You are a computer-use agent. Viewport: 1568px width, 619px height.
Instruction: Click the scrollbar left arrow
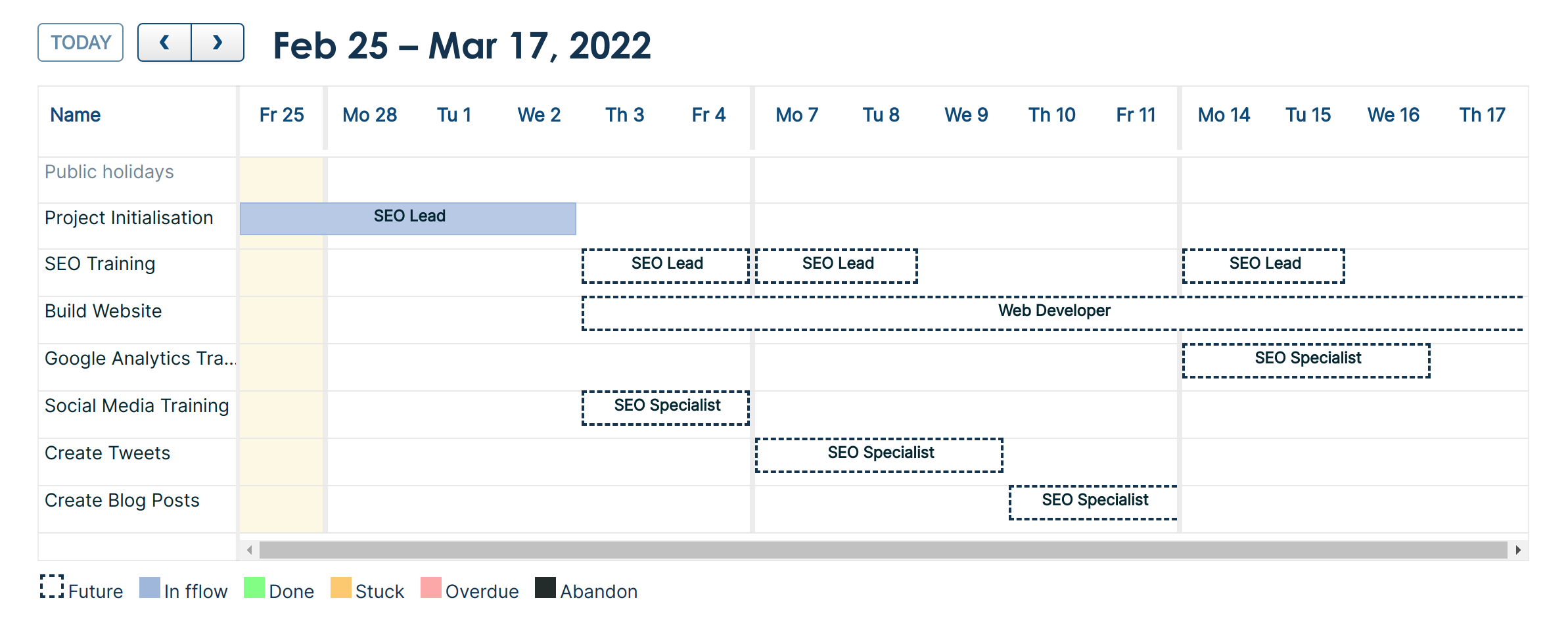coord(249,550)
